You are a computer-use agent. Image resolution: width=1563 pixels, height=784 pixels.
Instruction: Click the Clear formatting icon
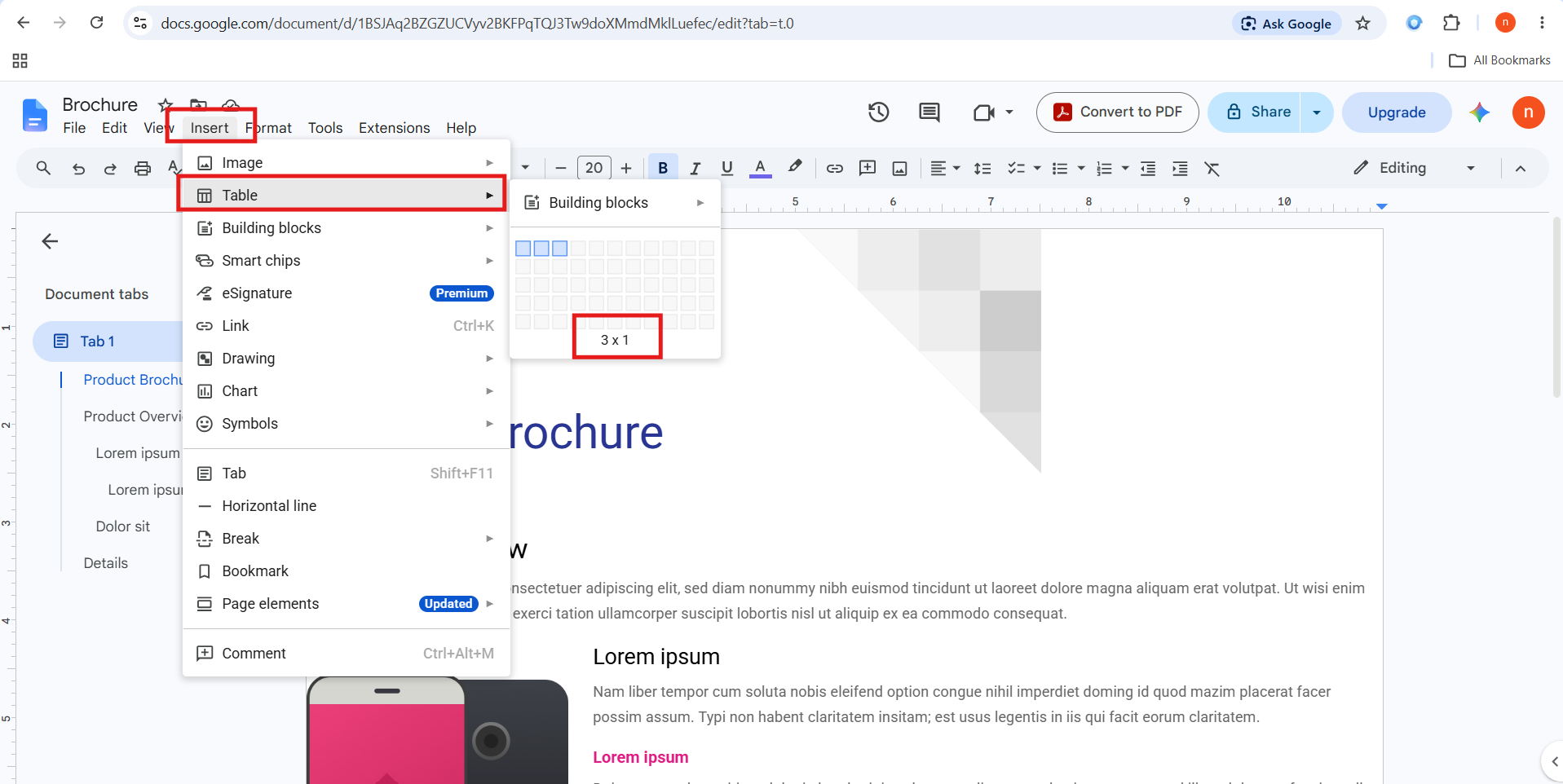point(1212,168)
